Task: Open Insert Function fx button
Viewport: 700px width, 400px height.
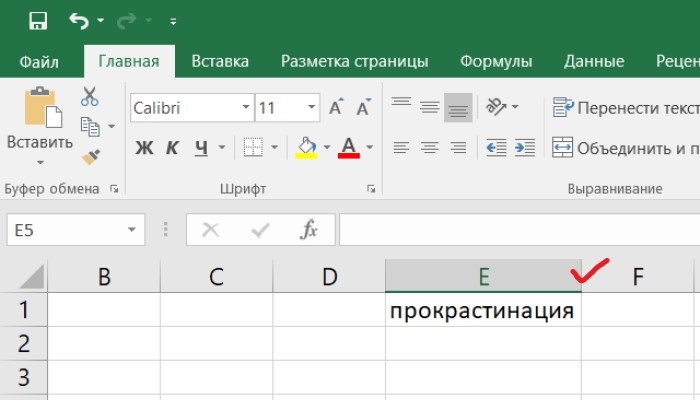Action: coord(309,230)
